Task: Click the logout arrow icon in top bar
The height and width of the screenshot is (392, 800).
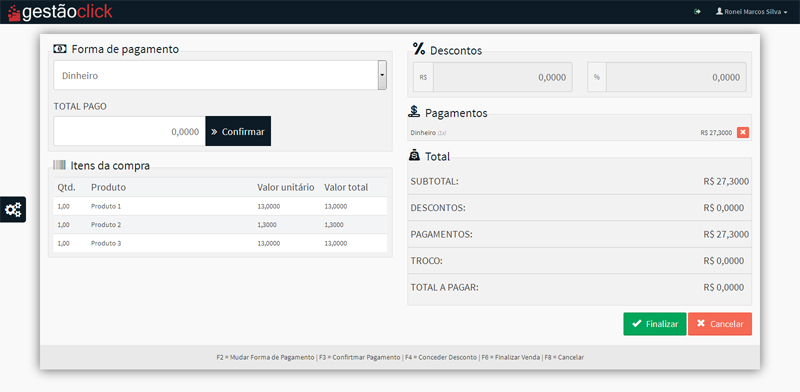Action: point(697,12)
